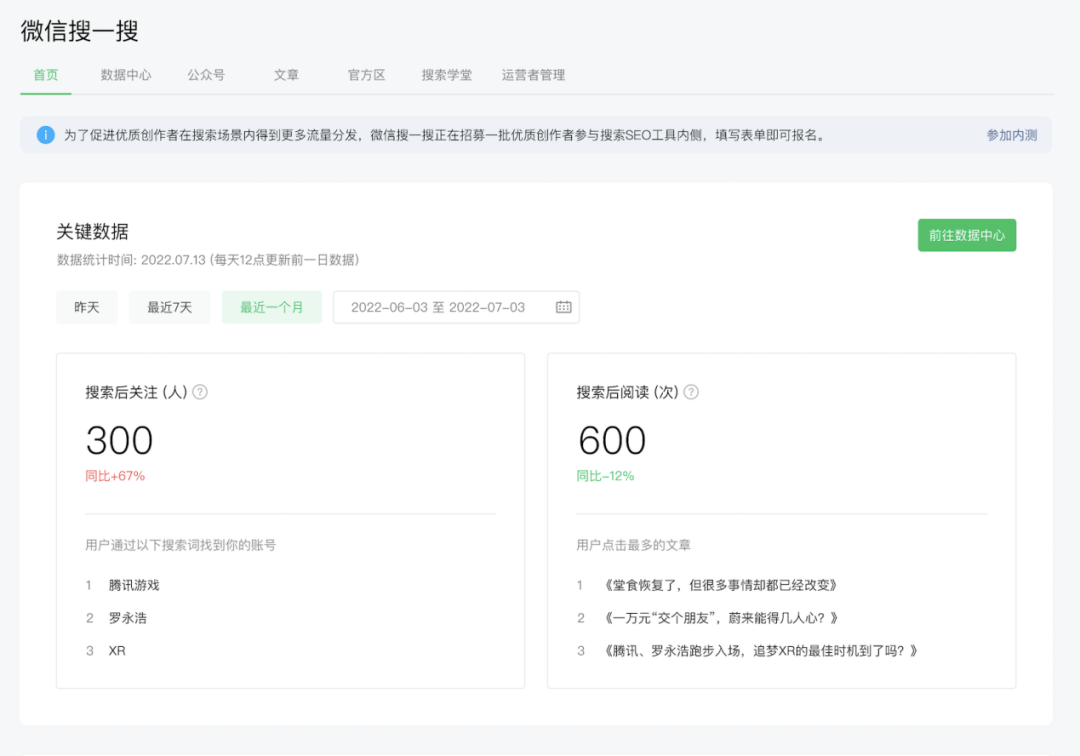Go to the 文章 tab

click(x=286, y=75)
